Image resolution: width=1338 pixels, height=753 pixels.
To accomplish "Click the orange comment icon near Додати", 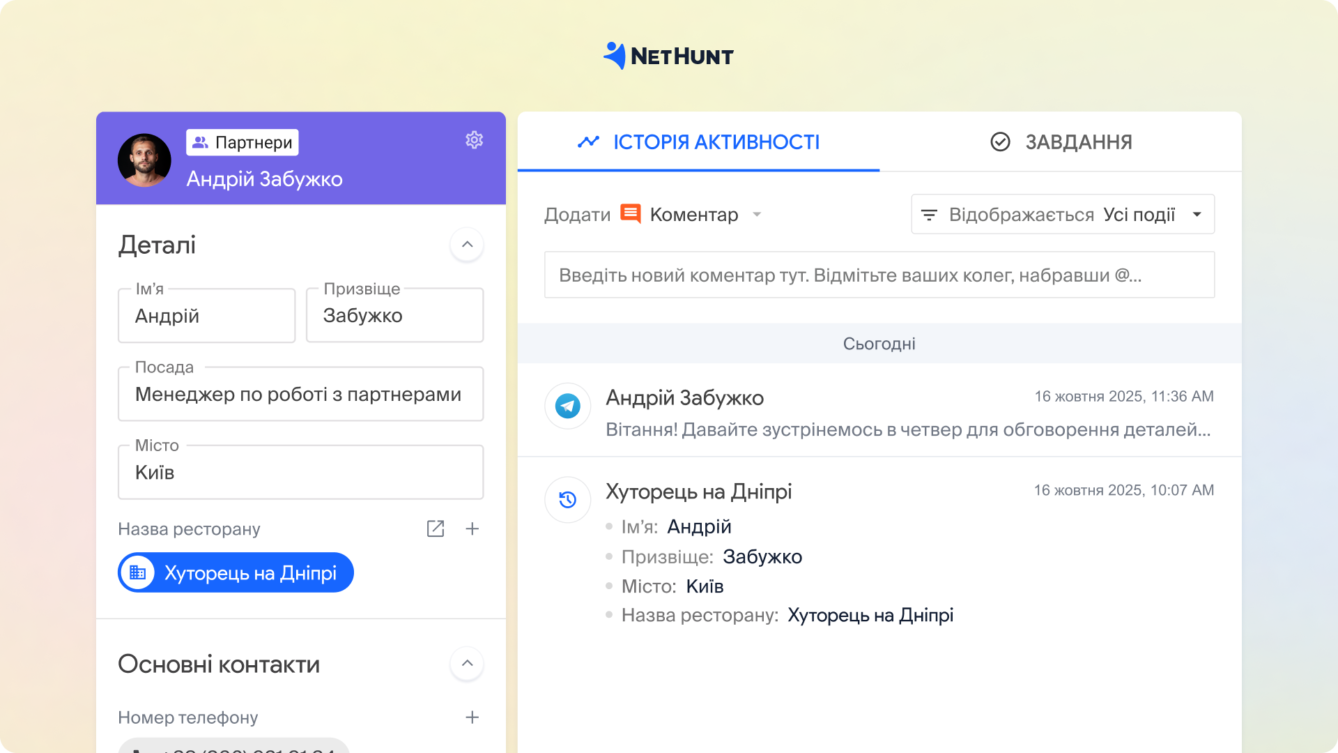I will pos(631,213).
